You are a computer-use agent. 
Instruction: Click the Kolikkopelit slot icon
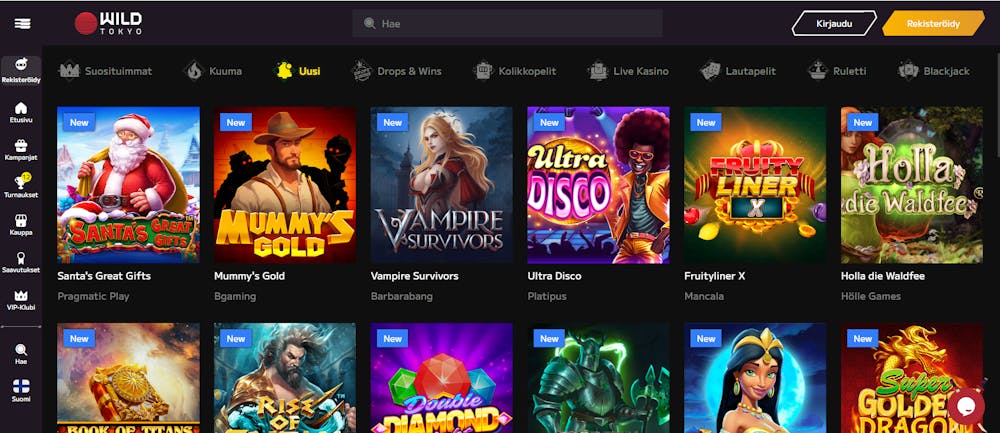(x=483, y=71)
